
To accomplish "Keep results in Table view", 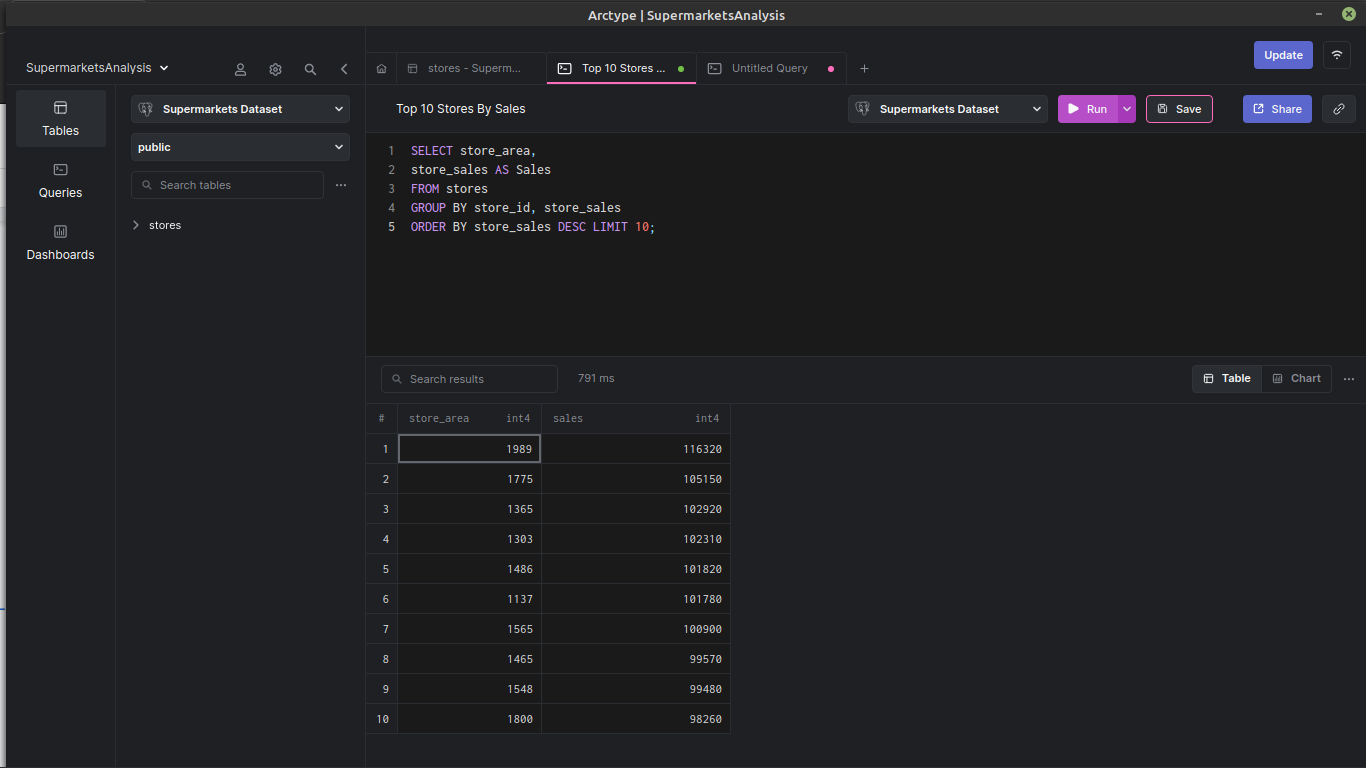I will point(1226,378).
